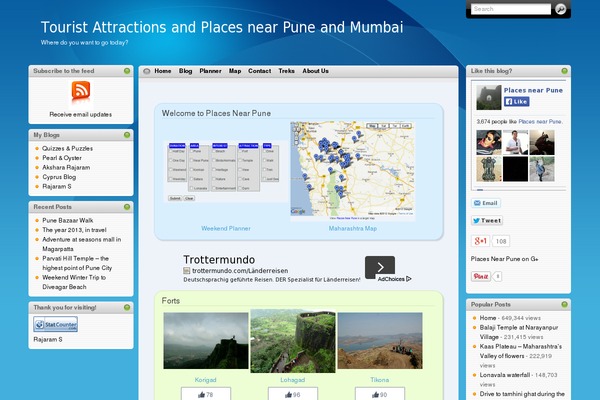
Task: Click the Tikona fort photo
Action: tap(380, 341)
